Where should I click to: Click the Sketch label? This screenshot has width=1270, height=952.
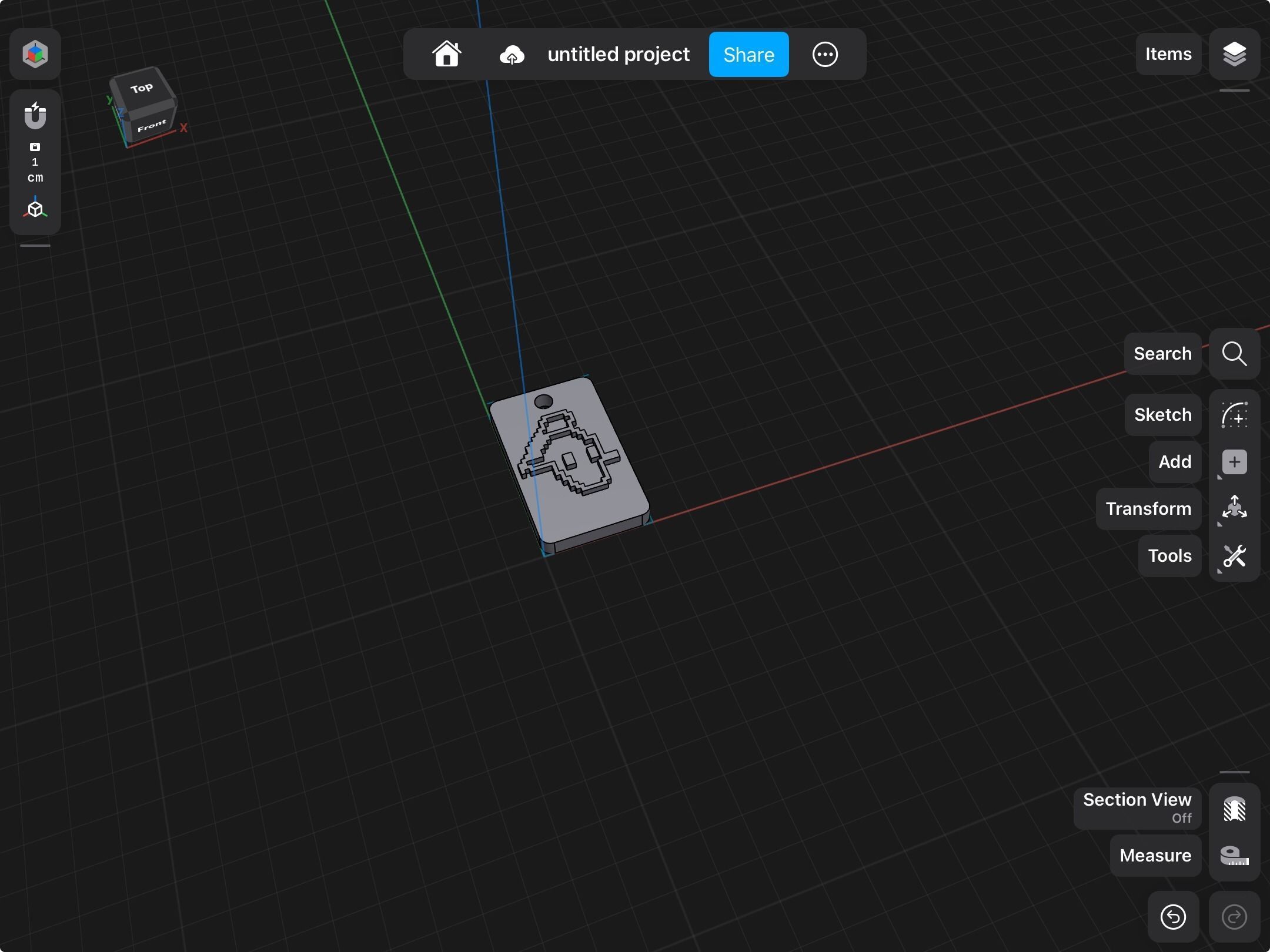click(x=1163, y=415)
